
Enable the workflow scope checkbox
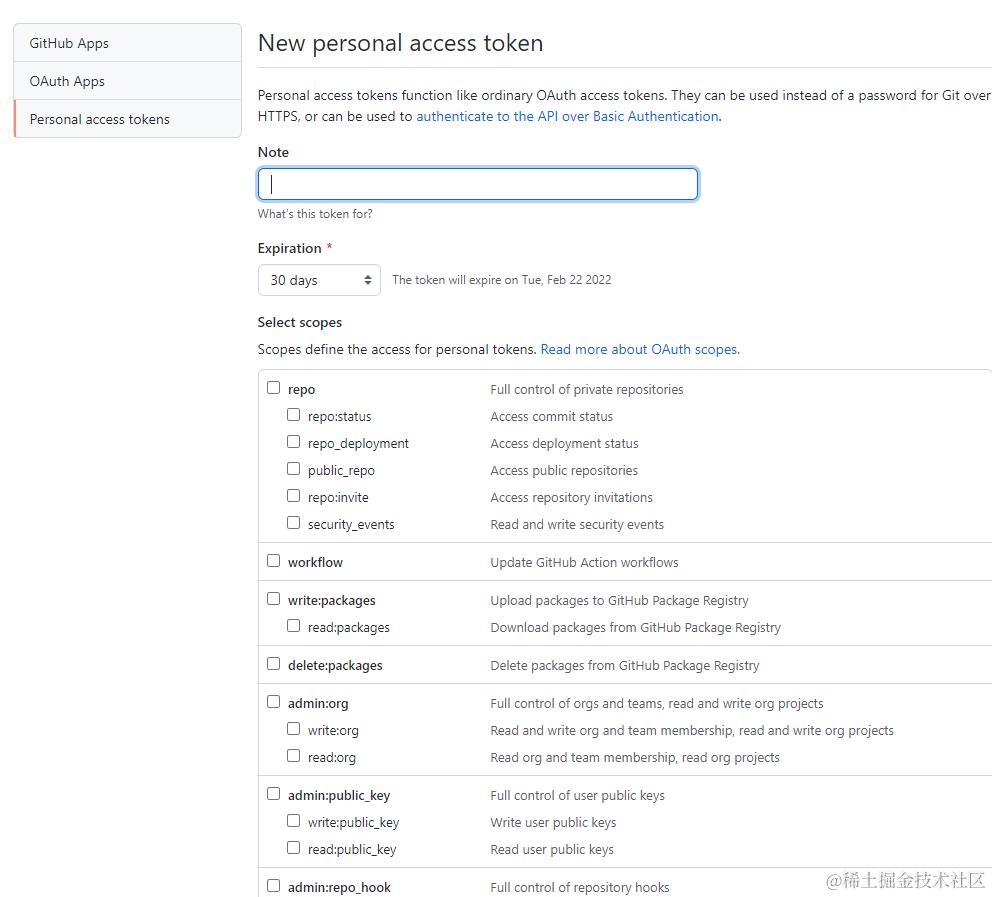point(274,561)
